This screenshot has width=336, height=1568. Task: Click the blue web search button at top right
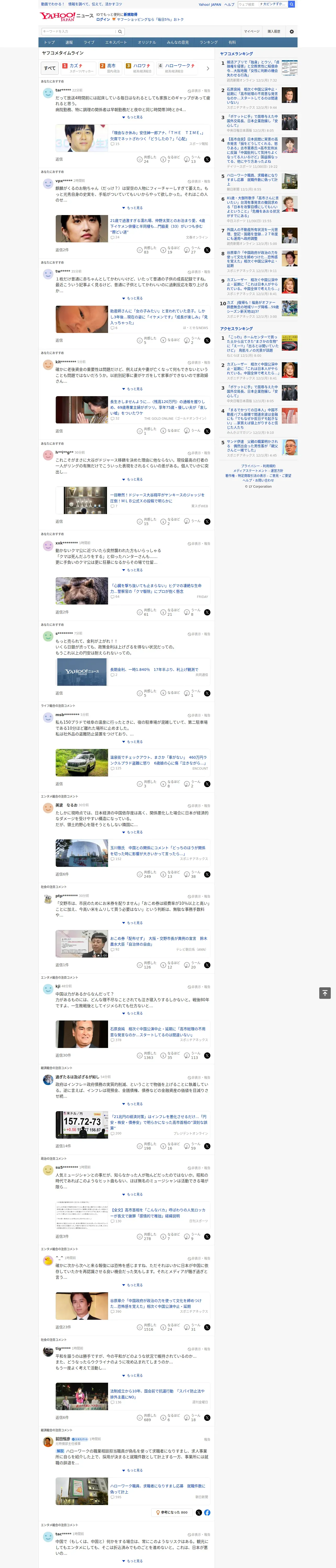click(292, 4)
